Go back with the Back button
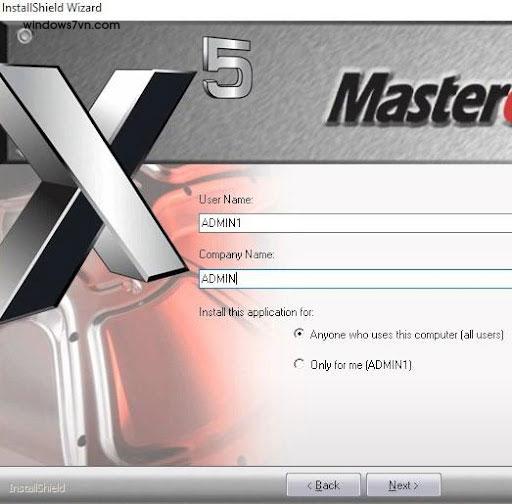This screenshot has height=504, width=512. coord(323,485)
